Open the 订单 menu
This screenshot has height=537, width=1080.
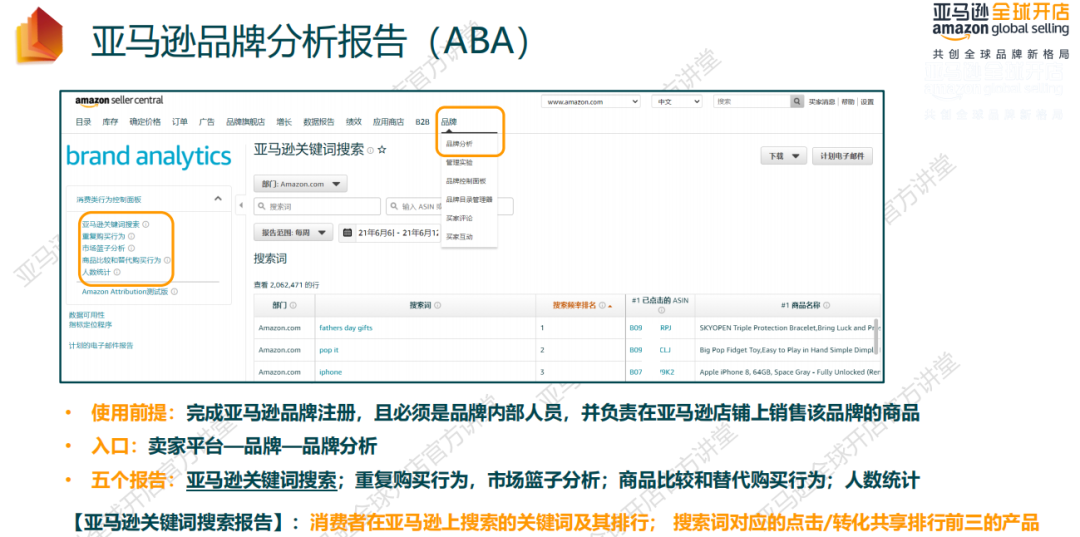point(180,122)
